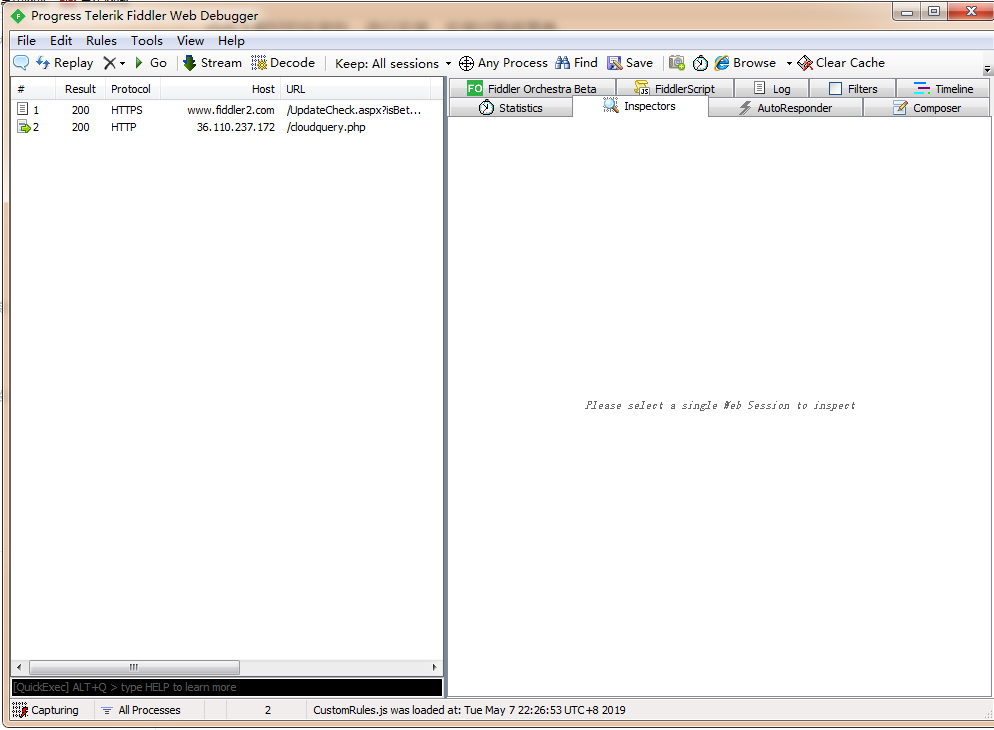Click the Fiddler app icon in title bar
The image size is (994, 730).
18,15
